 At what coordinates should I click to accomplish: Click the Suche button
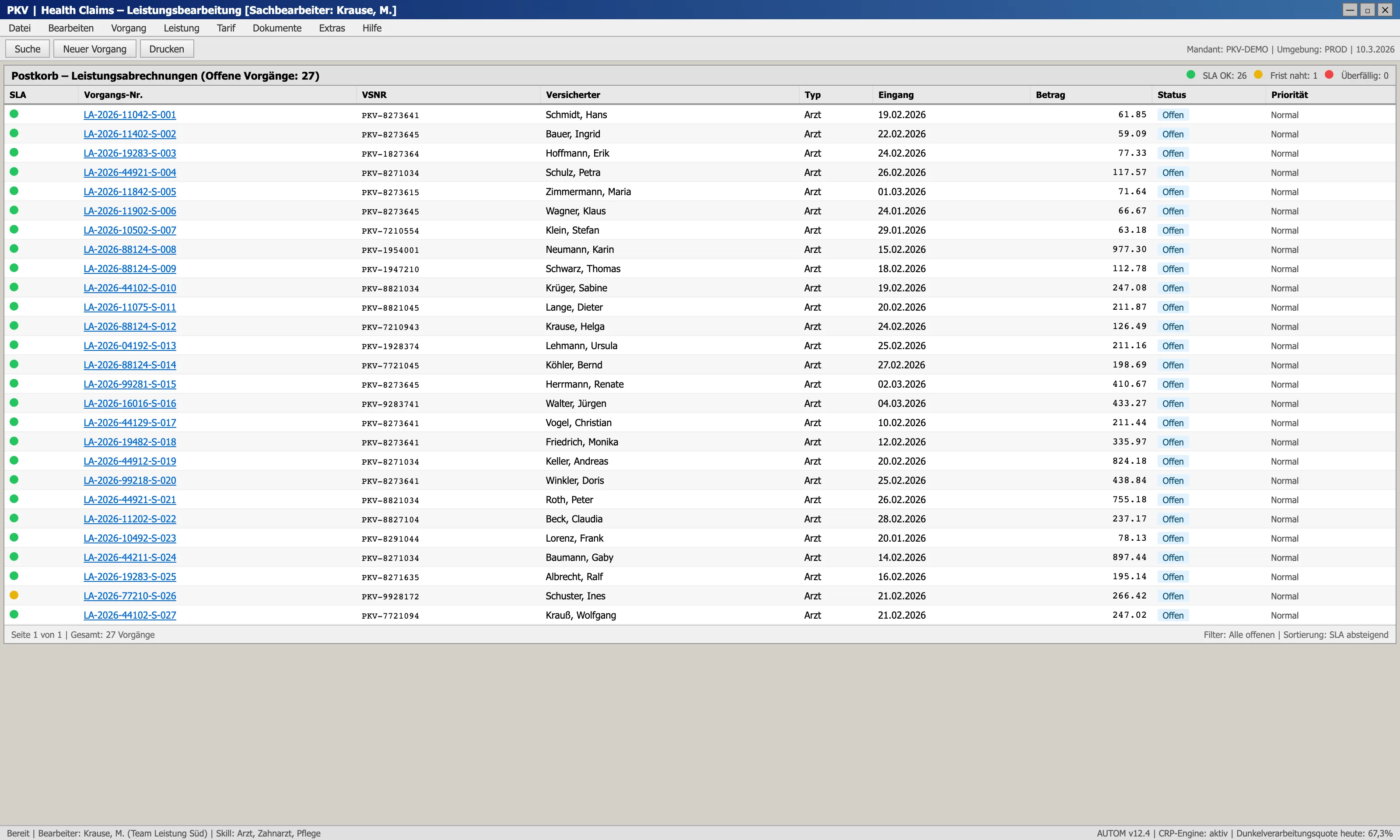point(27,49)
